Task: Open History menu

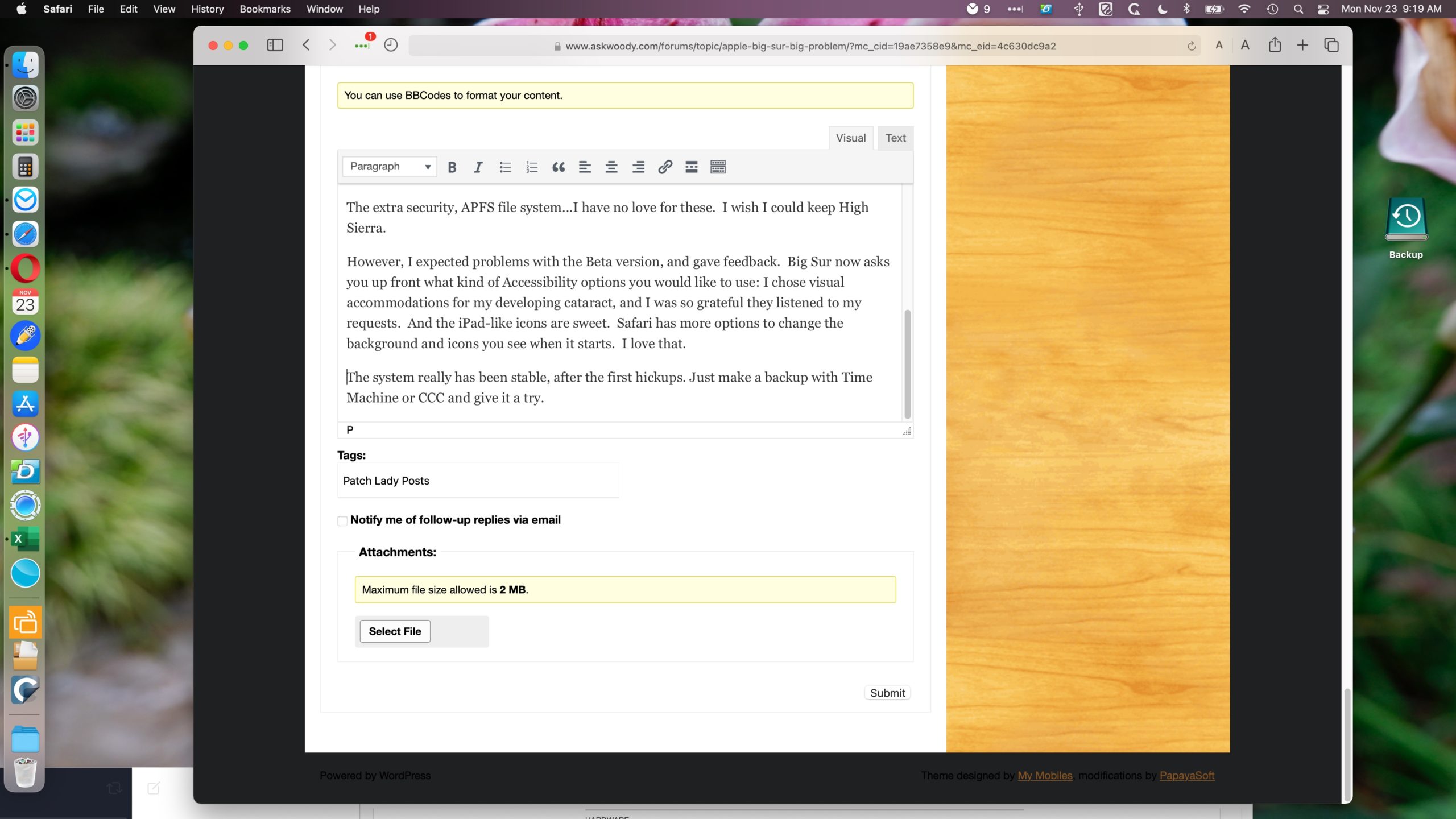Action: (207, 9)
